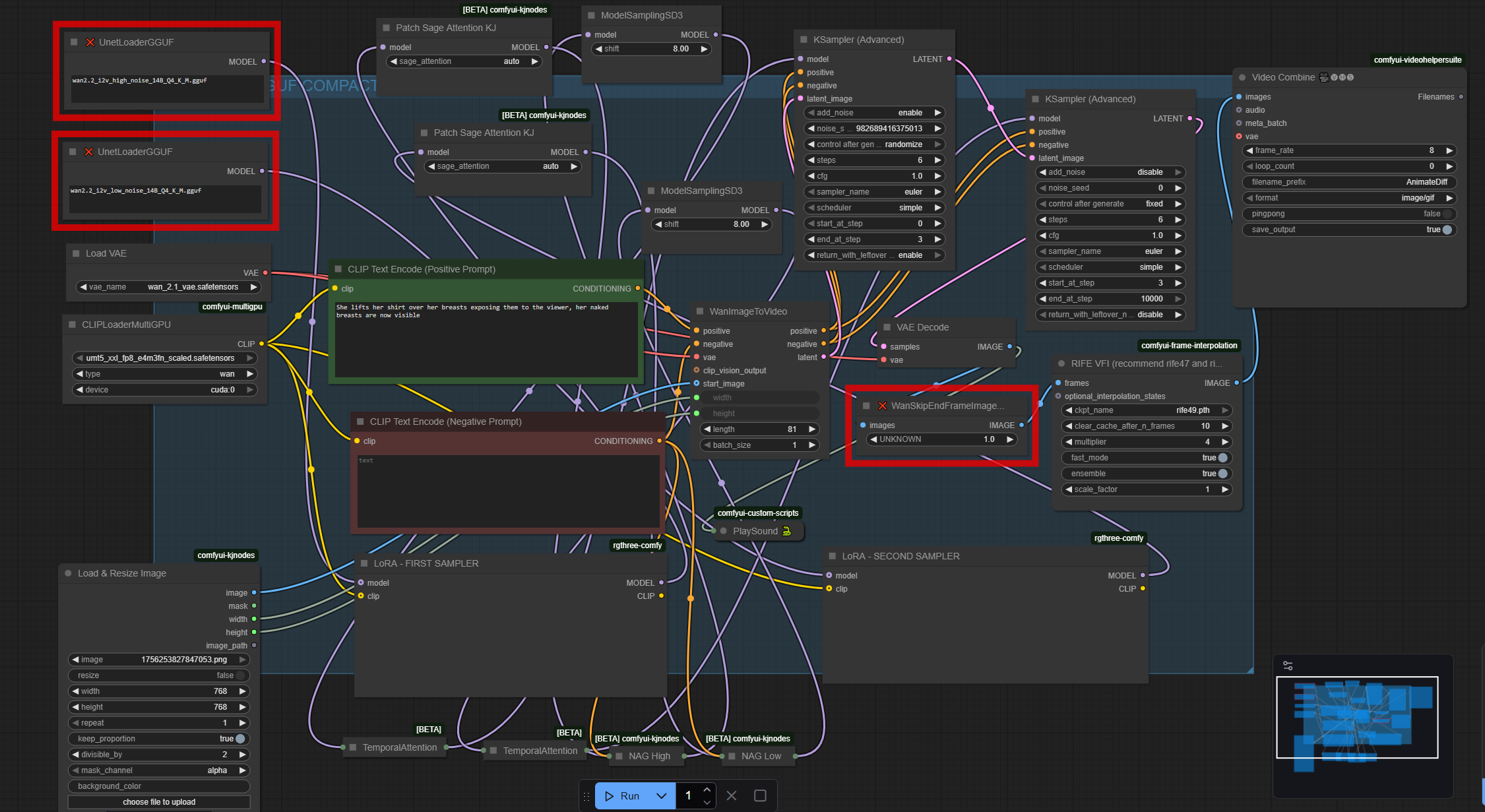1485x812 pixels.
Task: Increase frame_rate with right arrow
Action: tap(1449, 150)
